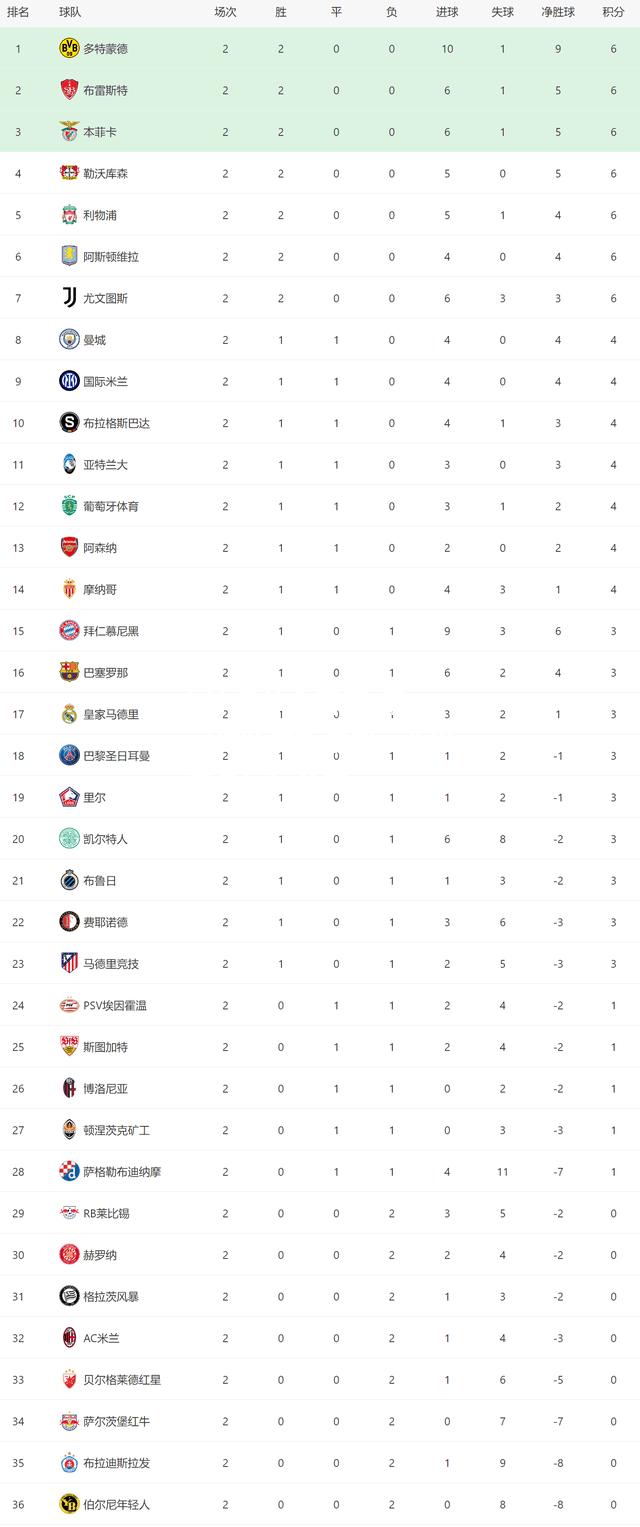Click the 净胜球 column header
This screenshot has width=640, height=1527.
tap(557, 13)
